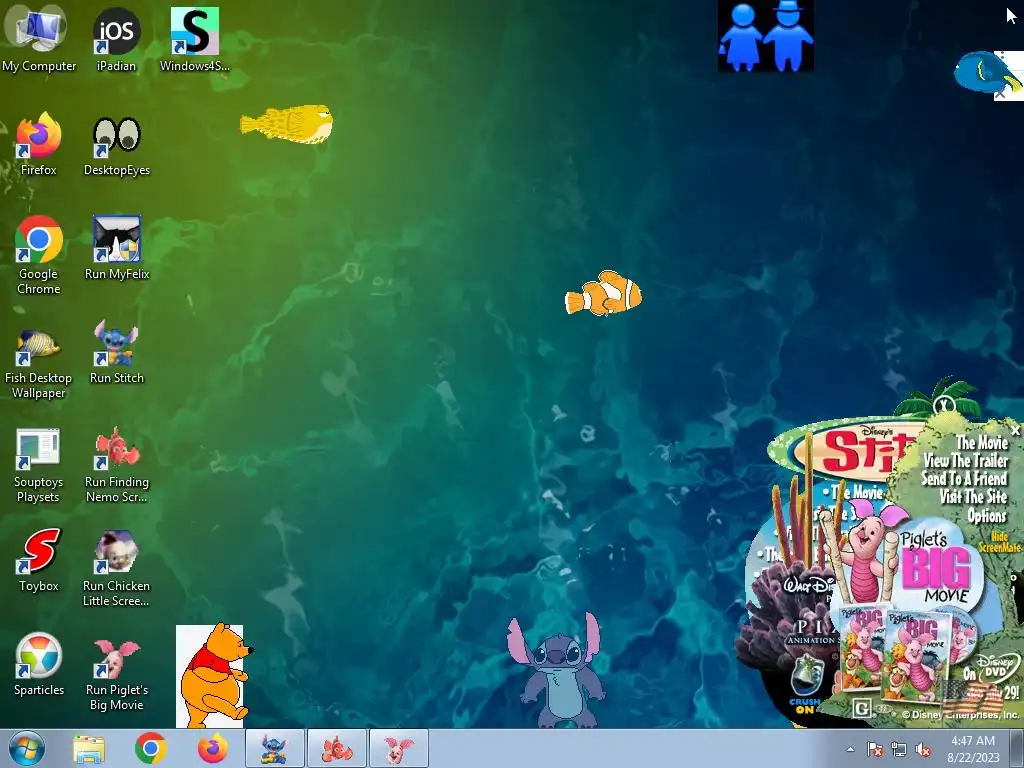The width and height of the screenshot is (1024, 768).
Task: Switch to Finding Nemo taskbar button
Action: (x=337, y=748)
